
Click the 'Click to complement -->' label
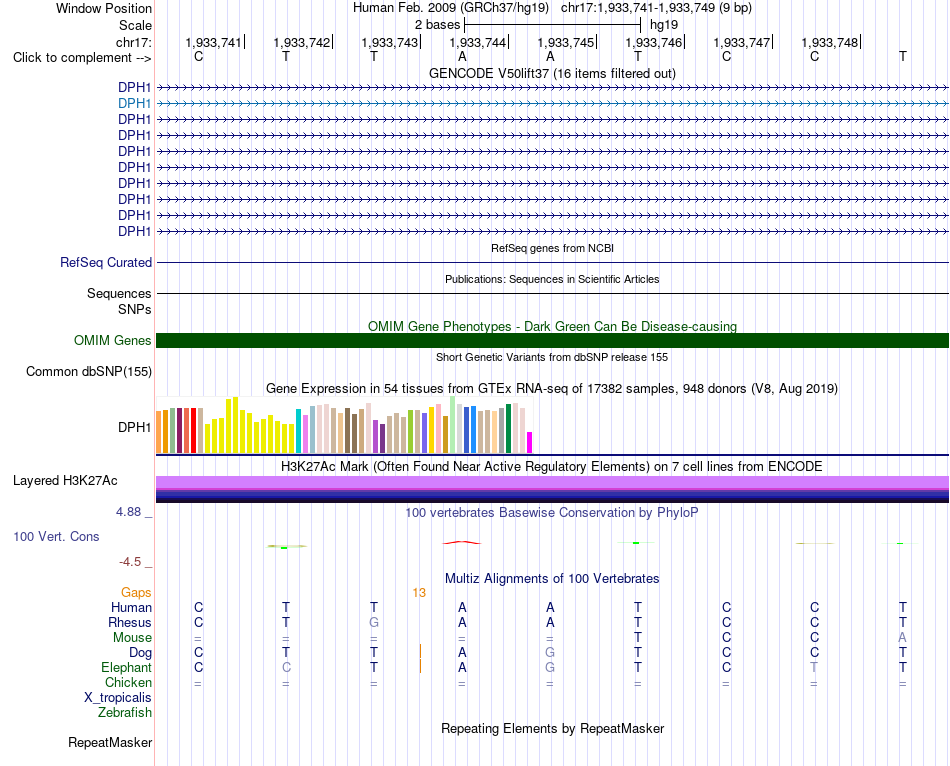tap(82, 58)
